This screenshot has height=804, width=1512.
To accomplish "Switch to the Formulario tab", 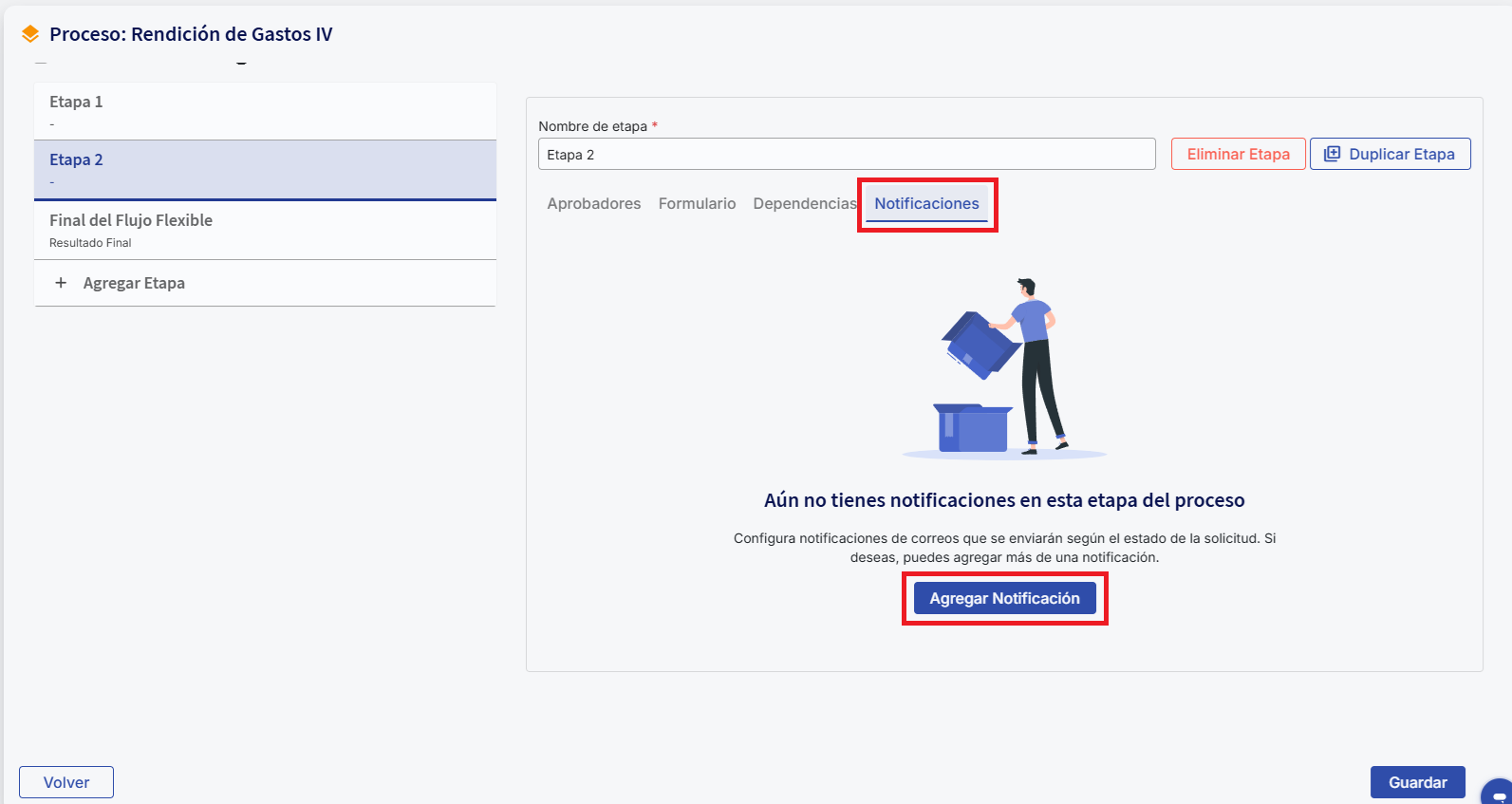I will point(697,203).
